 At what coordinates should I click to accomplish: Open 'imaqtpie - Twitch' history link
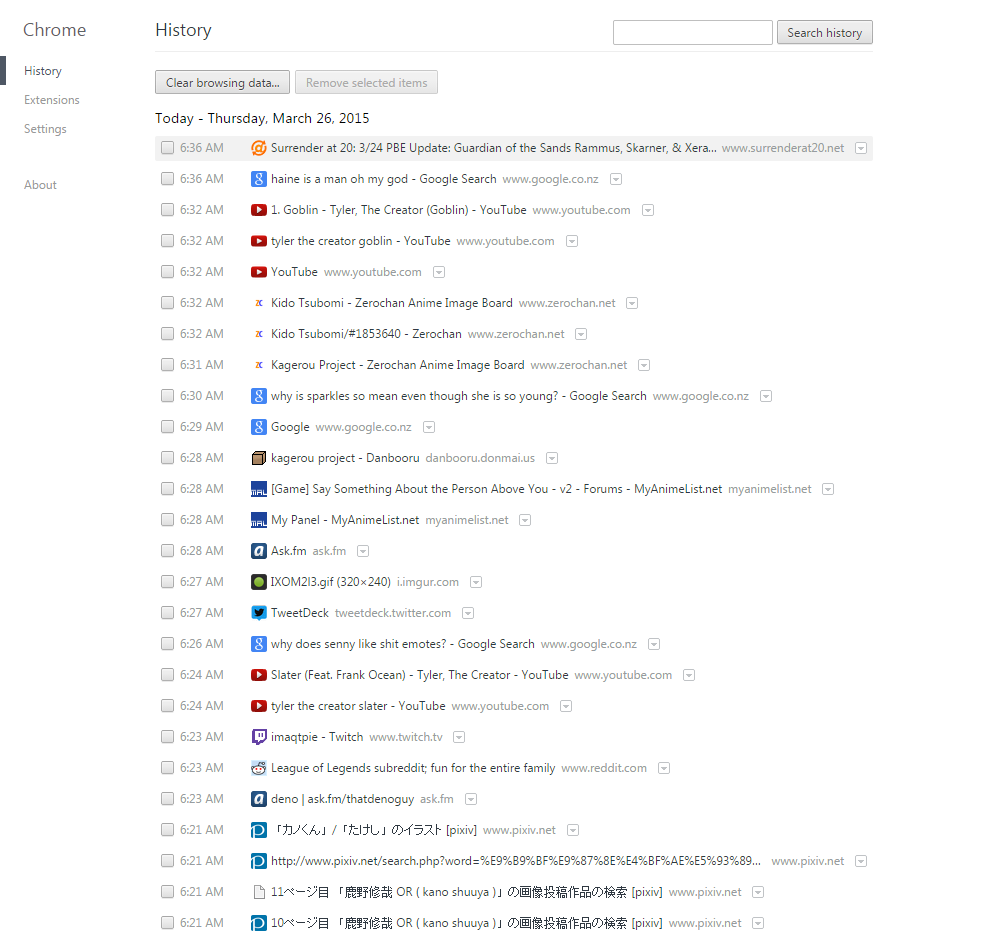click(317, 737)
